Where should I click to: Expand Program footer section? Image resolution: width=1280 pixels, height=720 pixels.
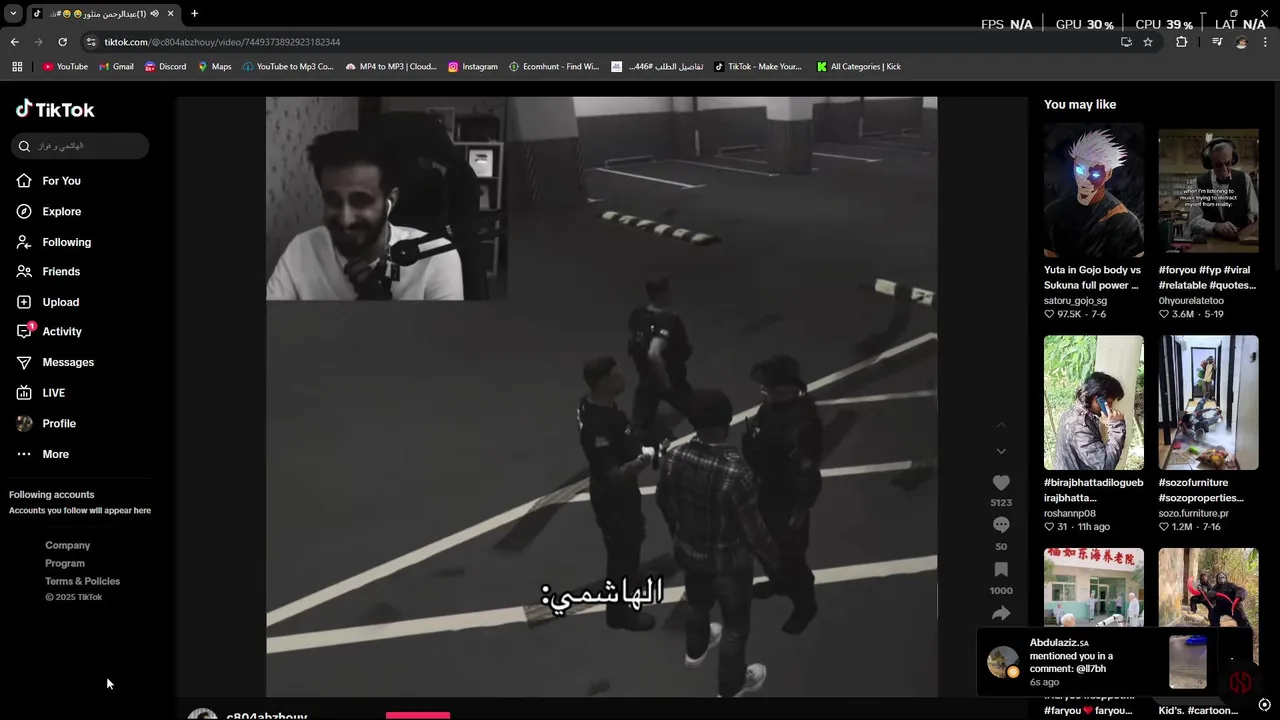pos(65,563)
